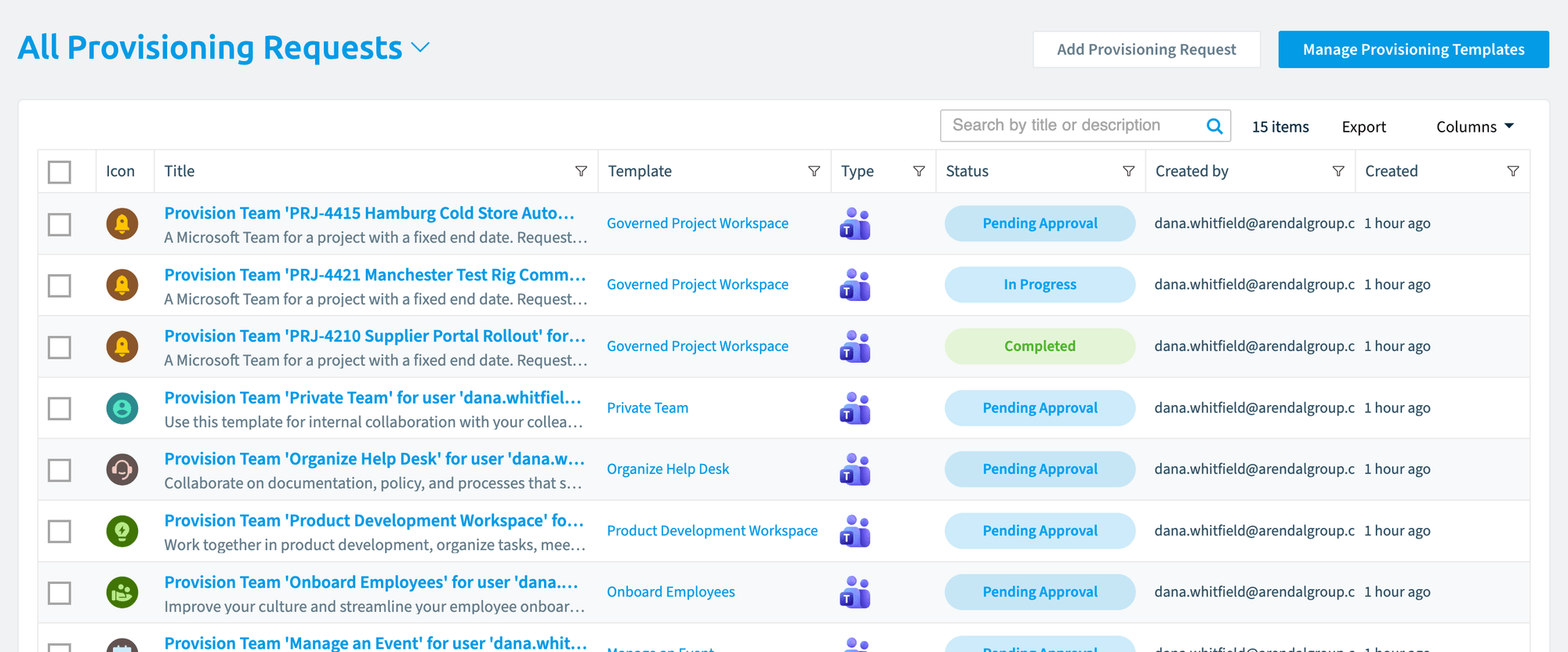Screen dimensions: 1568x652
Task: Open Governed Project Workspace template in PRJ-4421 row
Action: click(x=698, y=284)
